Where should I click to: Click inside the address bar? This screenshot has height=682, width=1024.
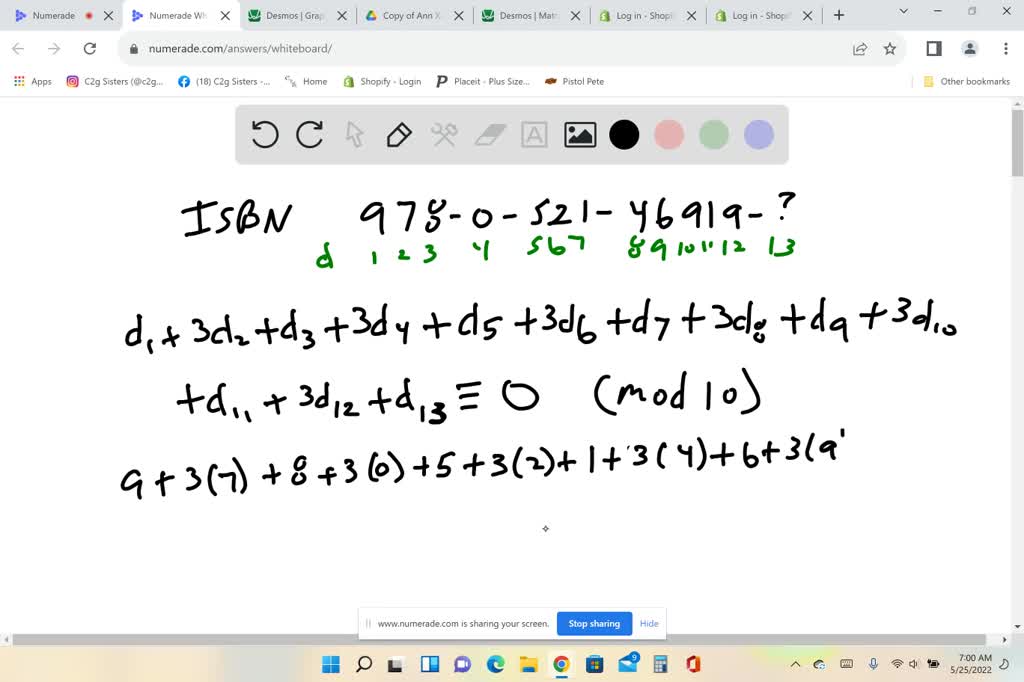300,47
